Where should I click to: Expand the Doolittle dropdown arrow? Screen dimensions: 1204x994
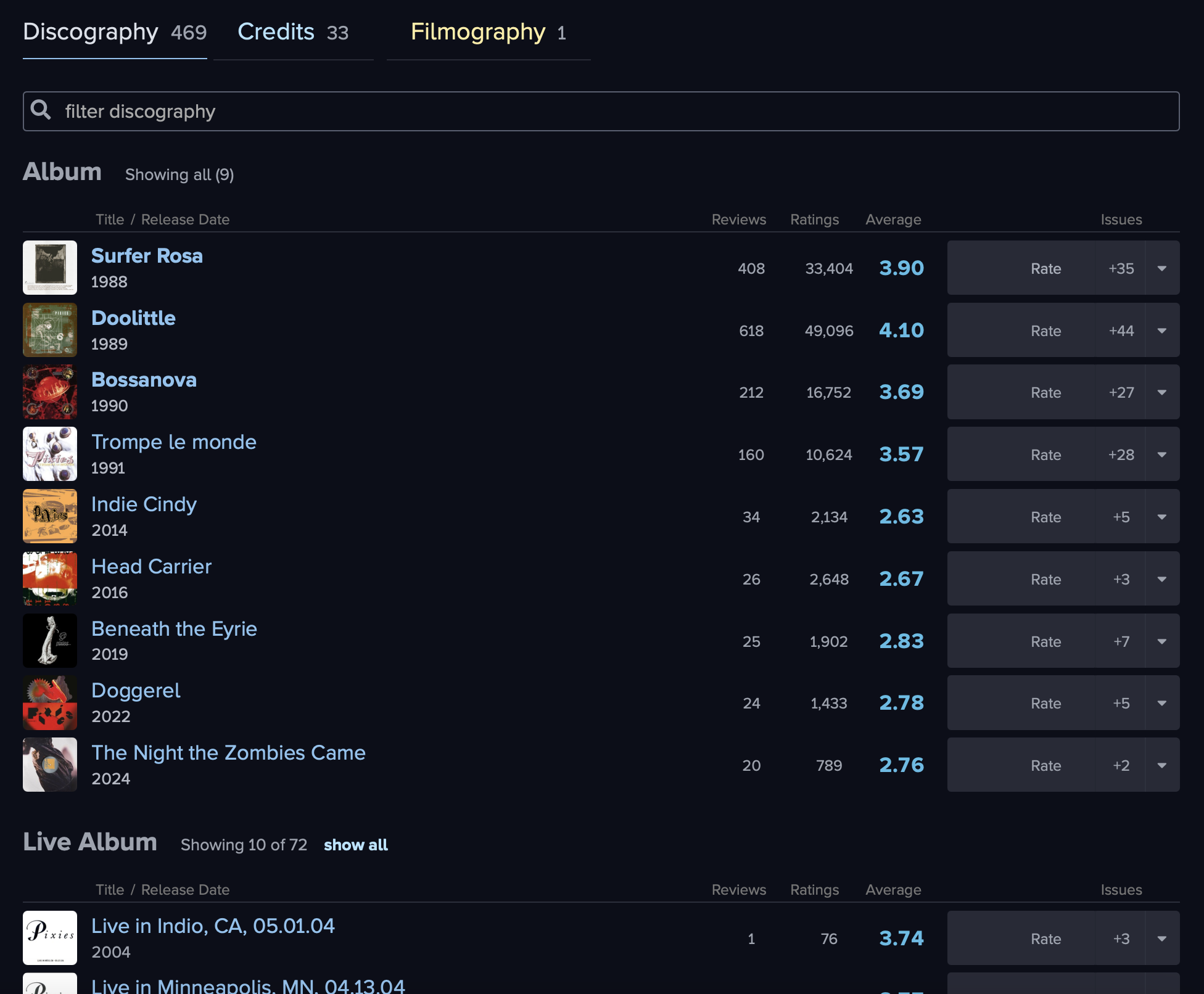pyautogui.click(x=1162, y=330)
